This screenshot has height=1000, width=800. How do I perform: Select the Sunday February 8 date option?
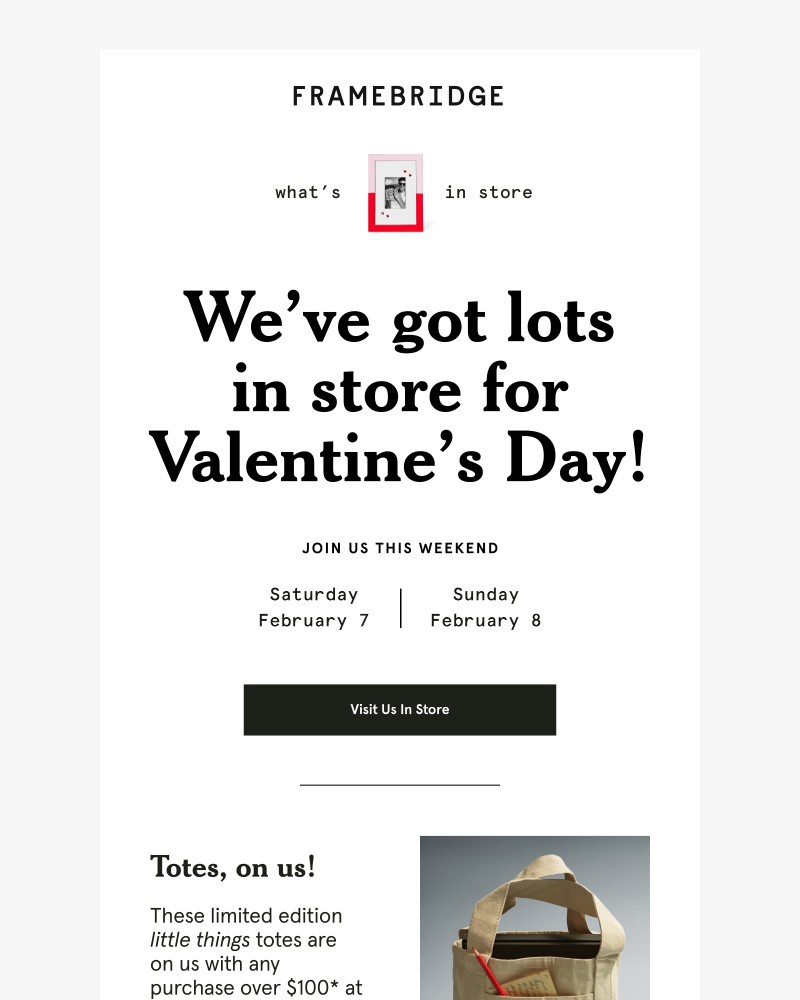click(486, 607)
